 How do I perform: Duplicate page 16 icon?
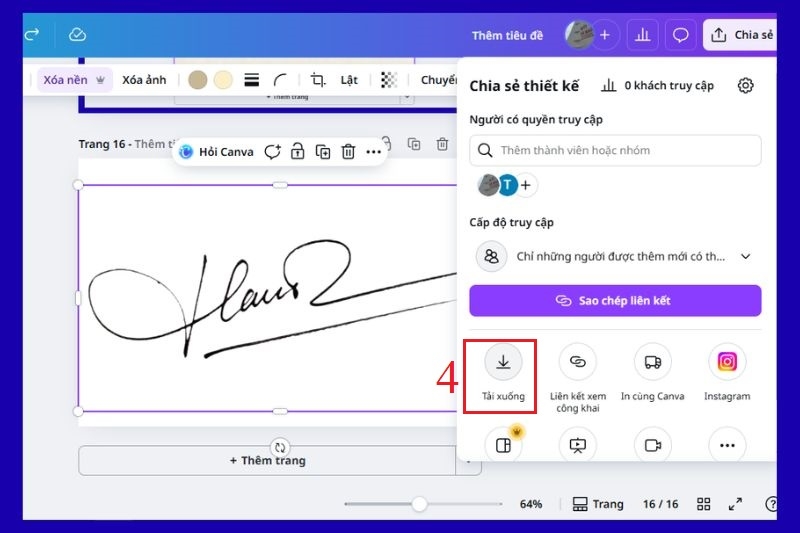414,144
